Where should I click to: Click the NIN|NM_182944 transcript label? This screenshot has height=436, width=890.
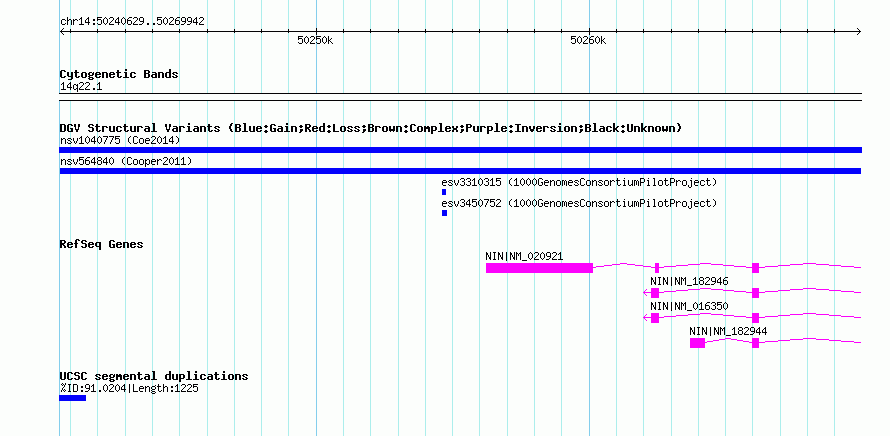728,331
